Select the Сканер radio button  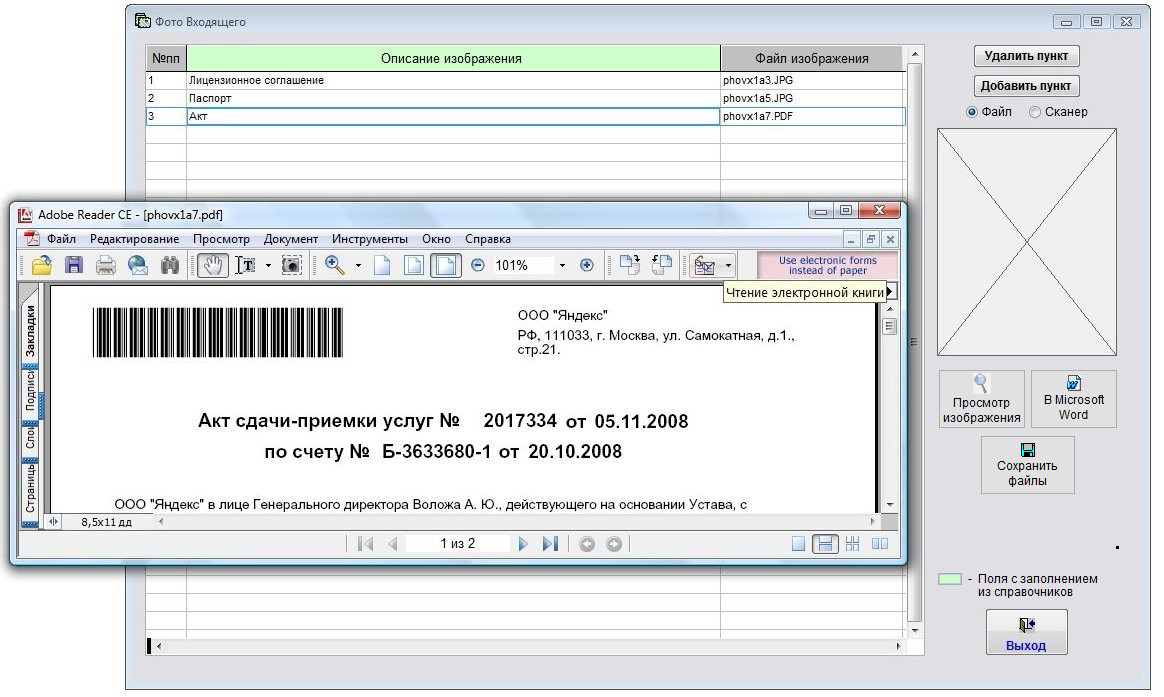(1035, 112)
